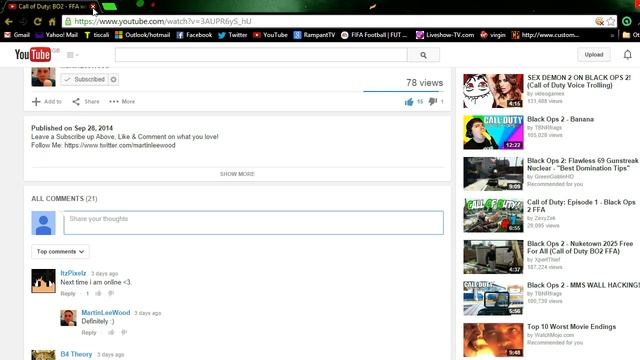Open the new tab button
Screen dimensions: 640x360
click(x=109, y=7)
